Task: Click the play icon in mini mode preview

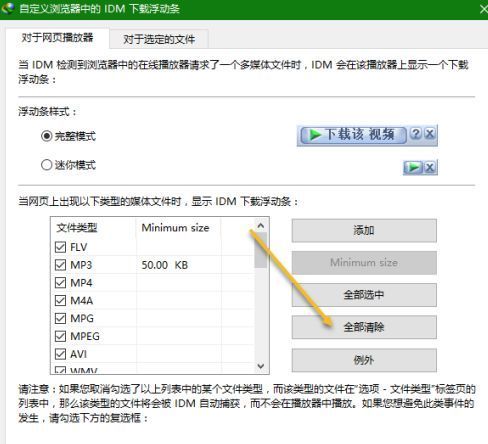Action: [413, 167]
